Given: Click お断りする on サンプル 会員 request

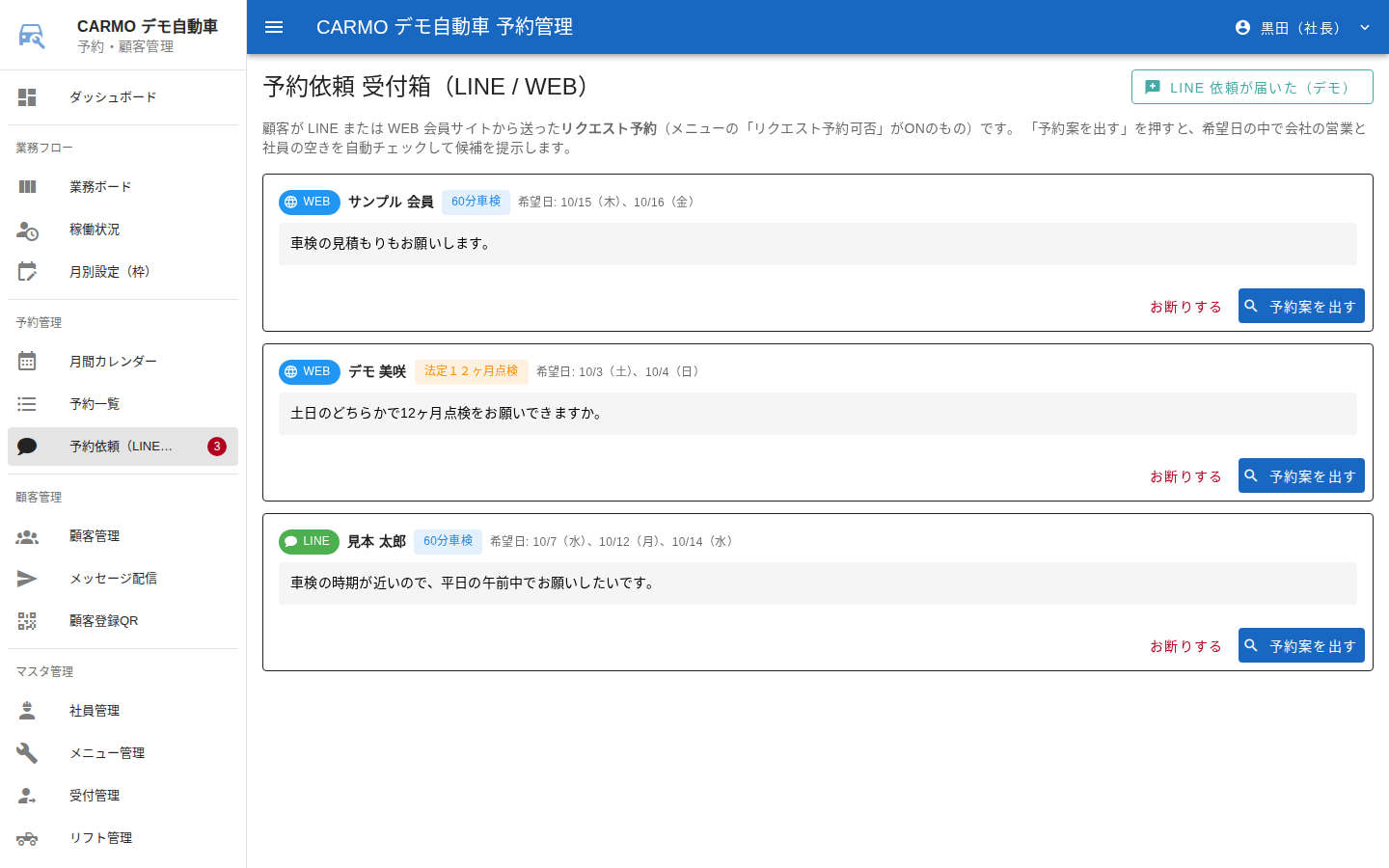Looking at the screenshot, I should [1185, 307].
